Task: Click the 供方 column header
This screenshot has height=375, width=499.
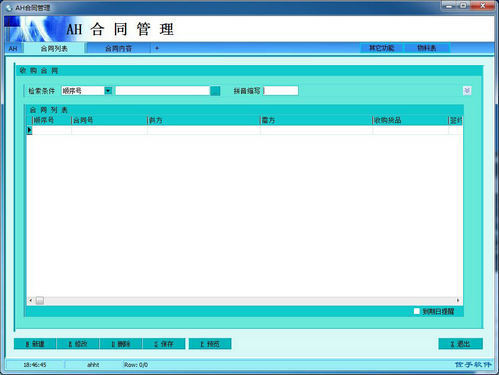Action: click(204, 120)
